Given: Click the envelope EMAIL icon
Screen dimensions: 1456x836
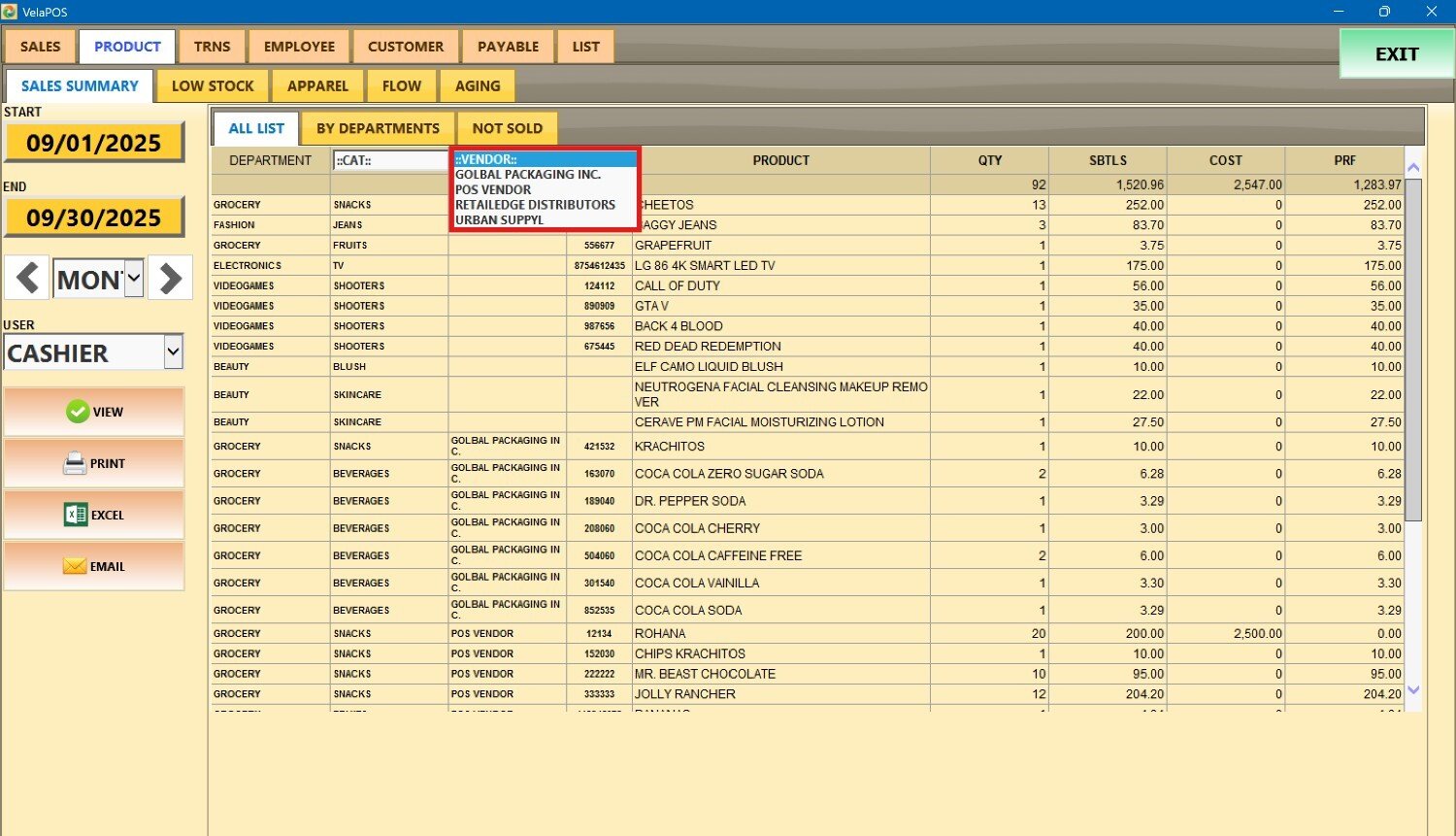Looking at the screenshot, I should (x=75, y=566).
